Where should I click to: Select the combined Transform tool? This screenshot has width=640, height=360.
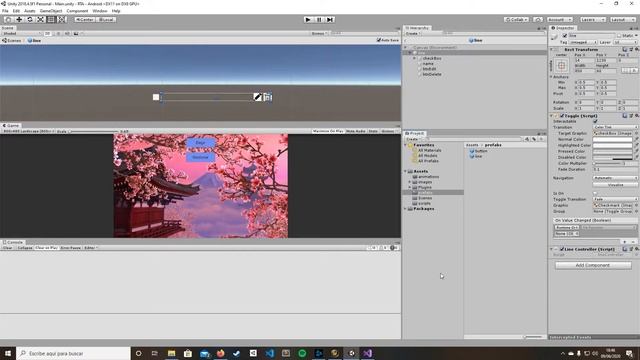click(x=61, y=20)
